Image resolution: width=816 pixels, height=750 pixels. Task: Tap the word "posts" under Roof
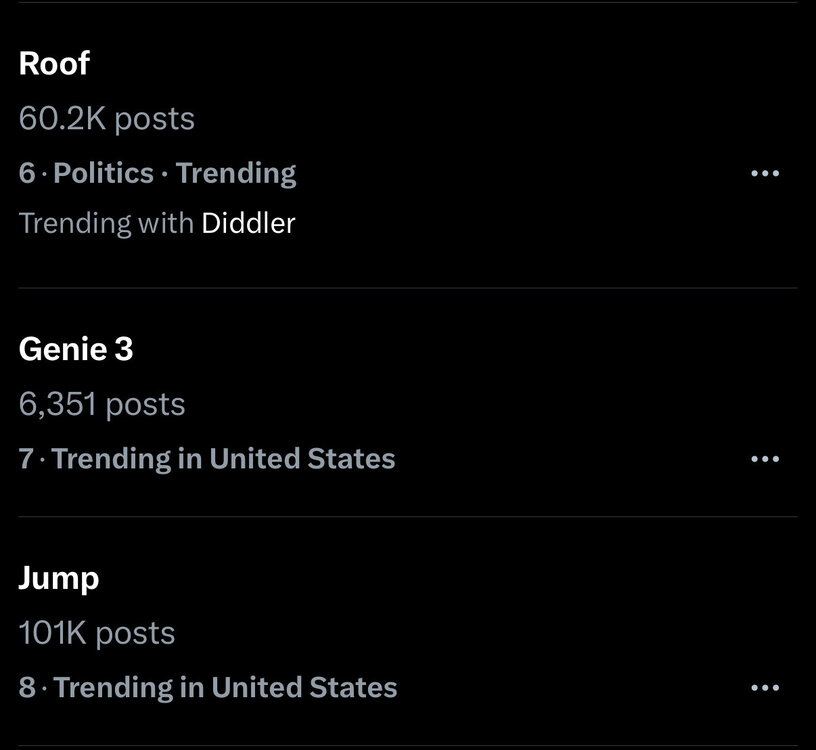click(154, 119)
